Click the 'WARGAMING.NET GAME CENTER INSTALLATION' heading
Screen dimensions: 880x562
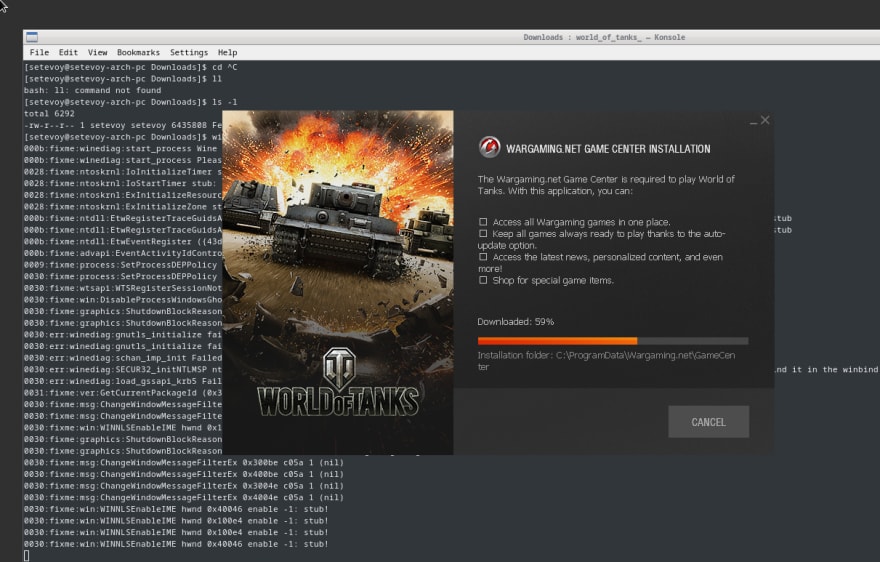pos(608,149)
